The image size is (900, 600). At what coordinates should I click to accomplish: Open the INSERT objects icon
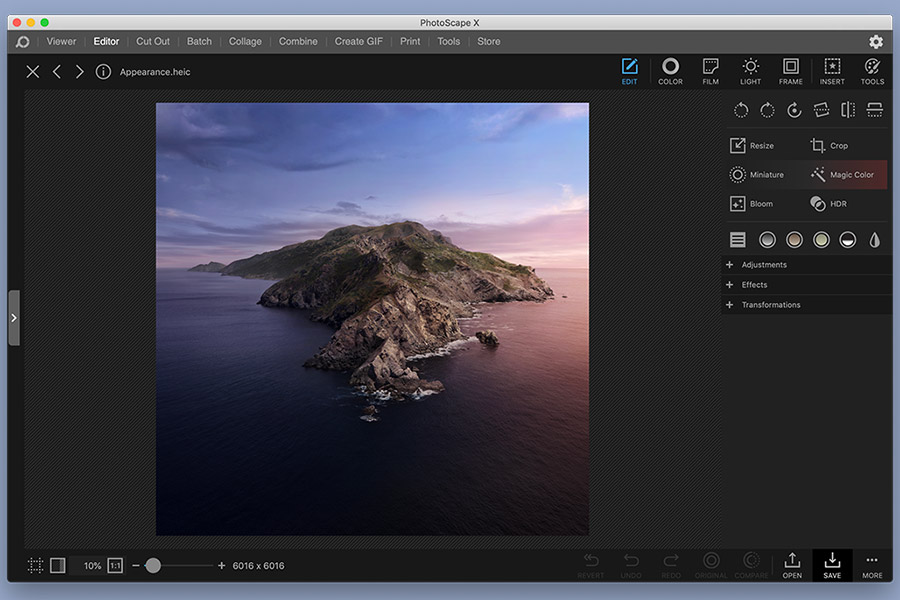click(x=832, y=71)
